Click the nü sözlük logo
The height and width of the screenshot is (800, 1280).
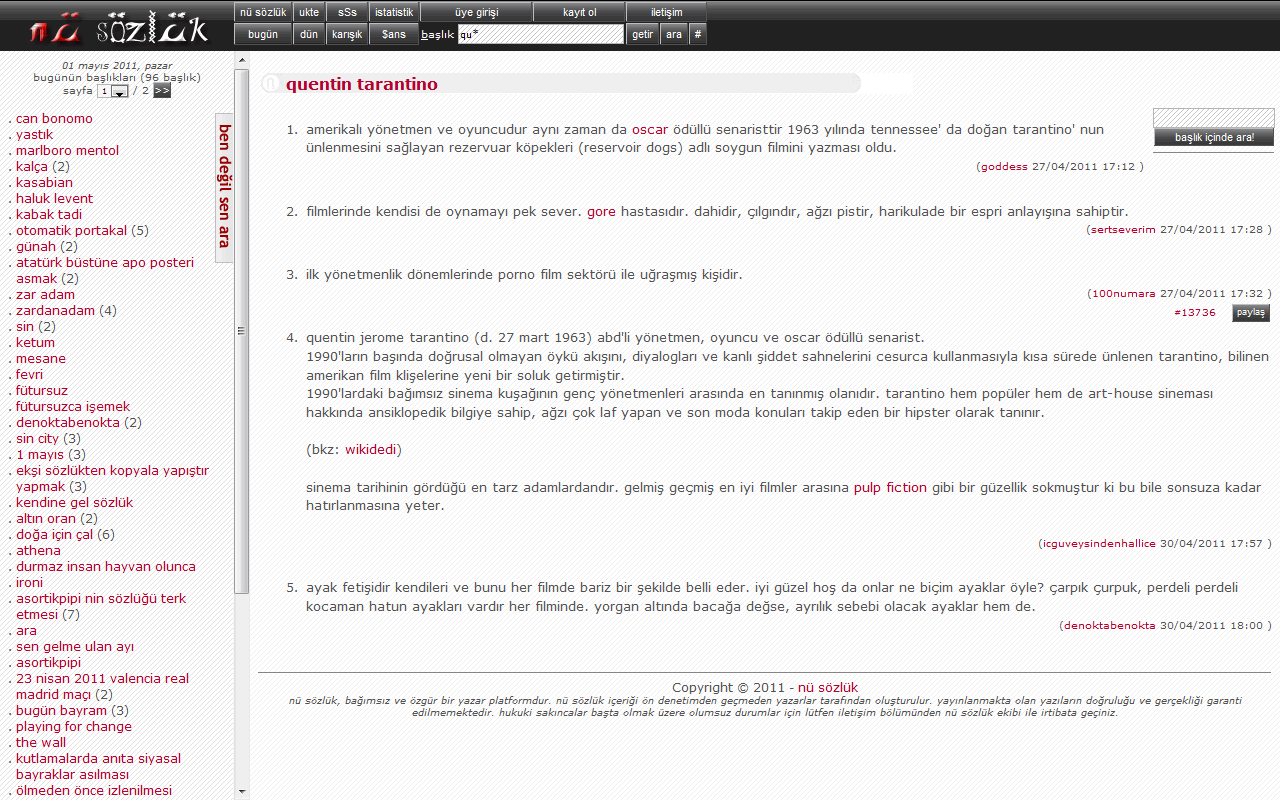click(x=118, y=27)
